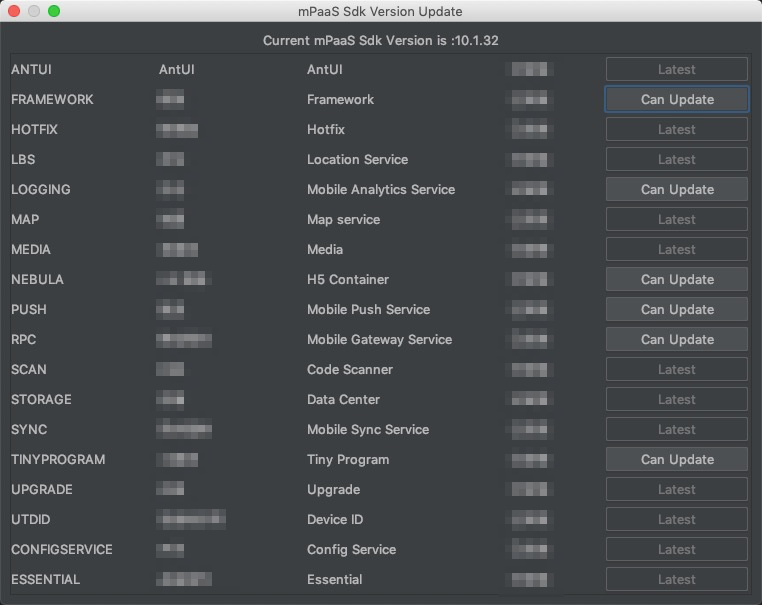
Task: Select the STORAGE label
Action: (41, 399)
